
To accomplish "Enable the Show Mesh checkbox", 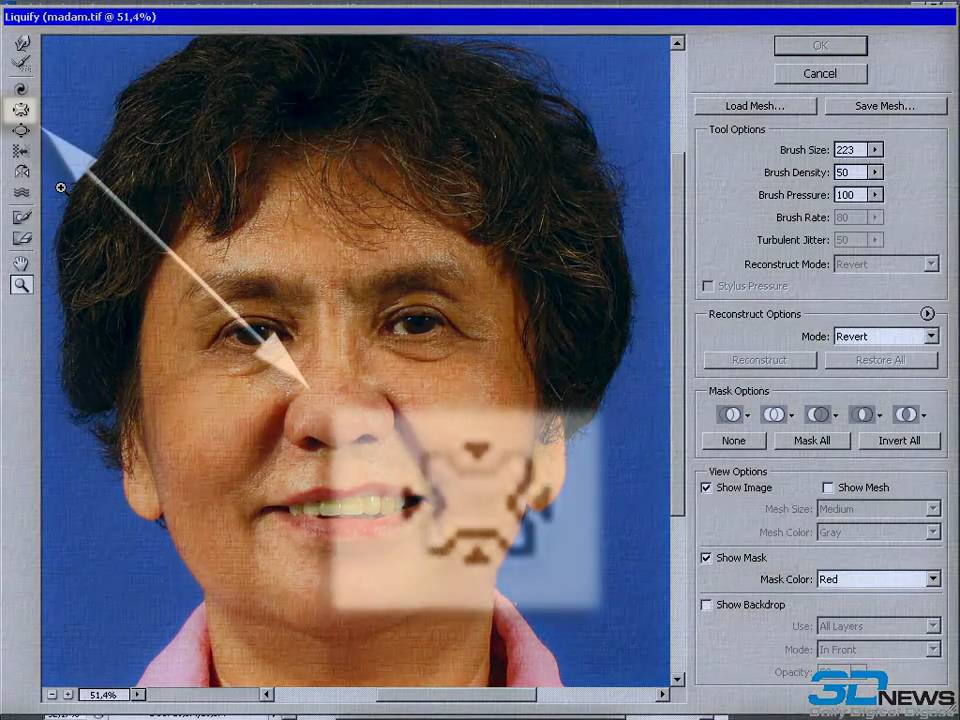I will pos(828,487).
